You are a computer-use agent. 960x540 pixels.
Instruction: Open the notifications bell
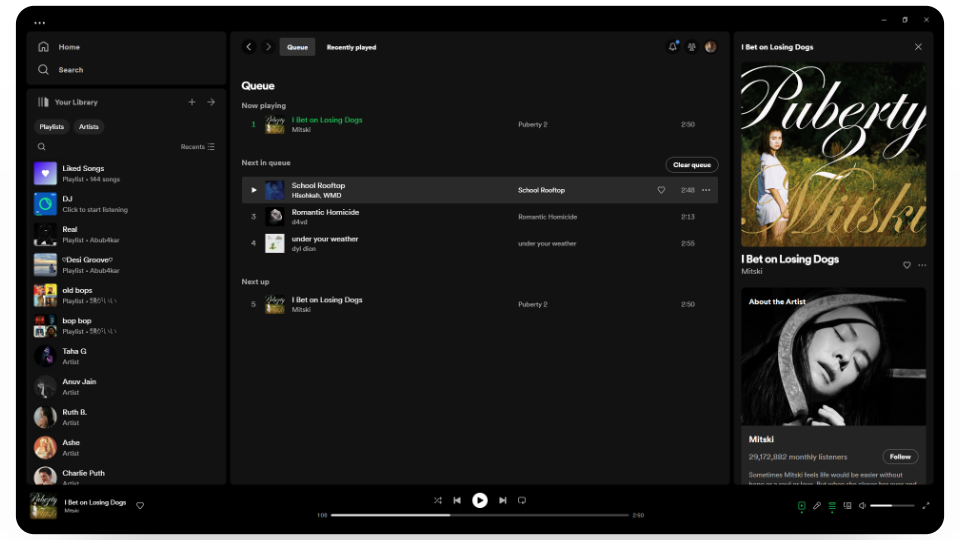673,47
